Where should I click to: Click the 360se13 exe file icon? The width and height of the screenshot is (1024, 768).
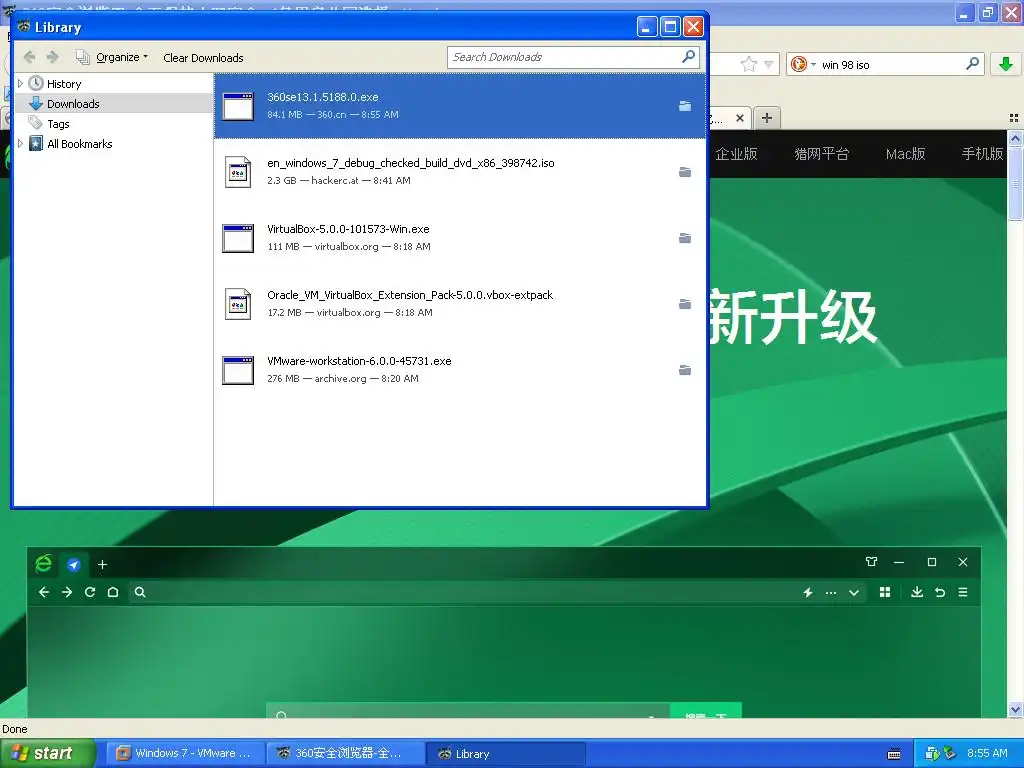pos(238,106)
